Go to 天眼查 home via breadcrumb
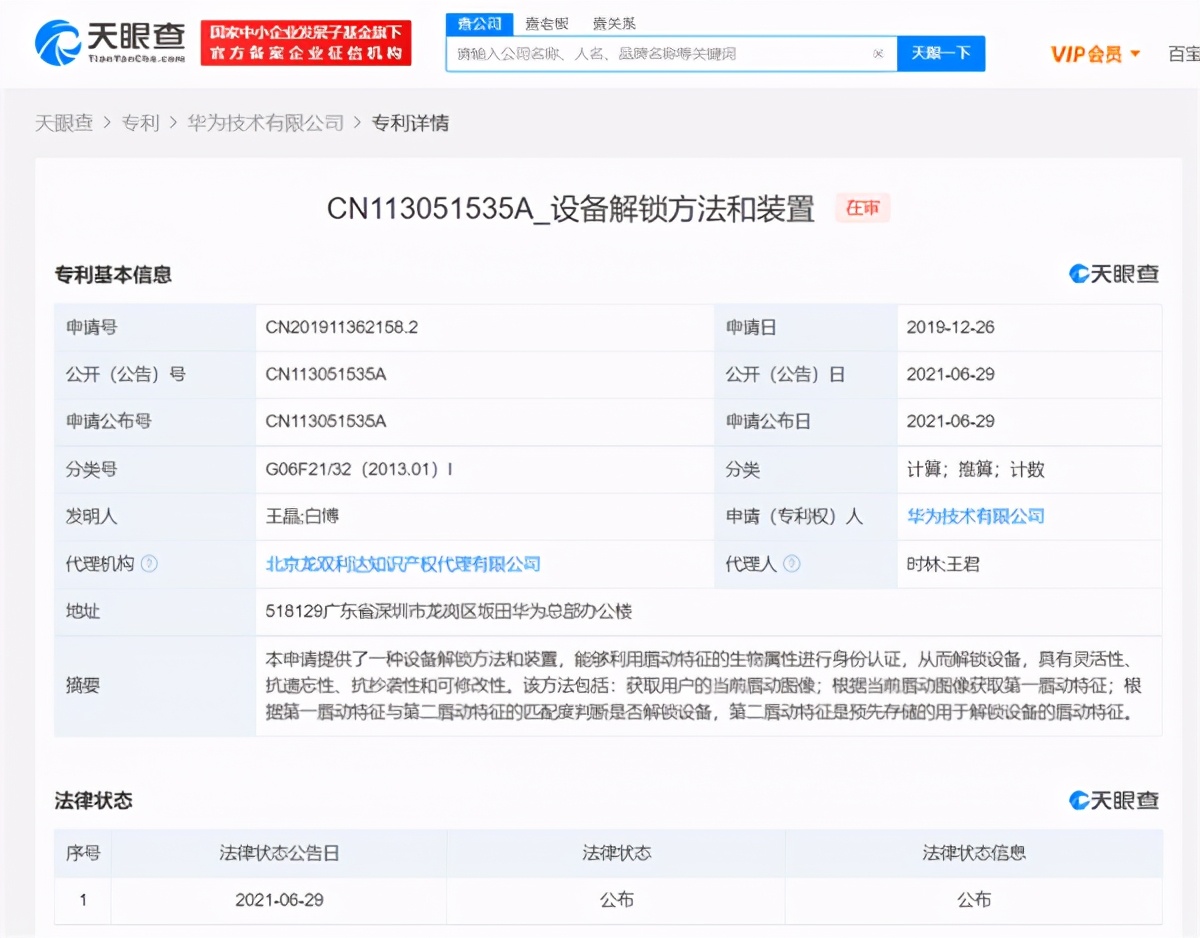 [65, 123]
